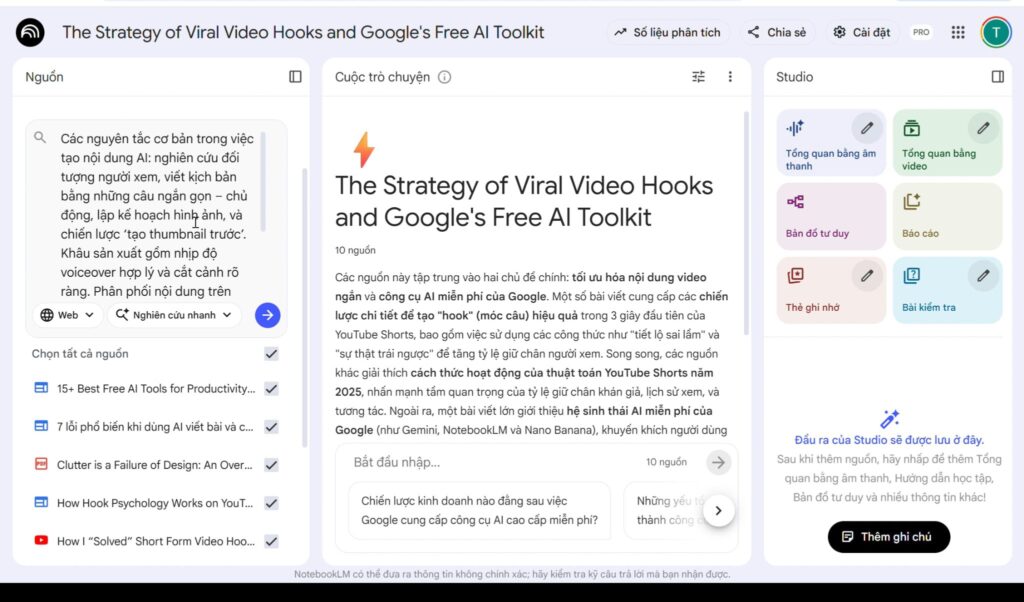Image resolution: width=1024 pixels, height=602 pixels.
Task: Click the Thêm ghi chú button
Action: click(x=888, y=537)
